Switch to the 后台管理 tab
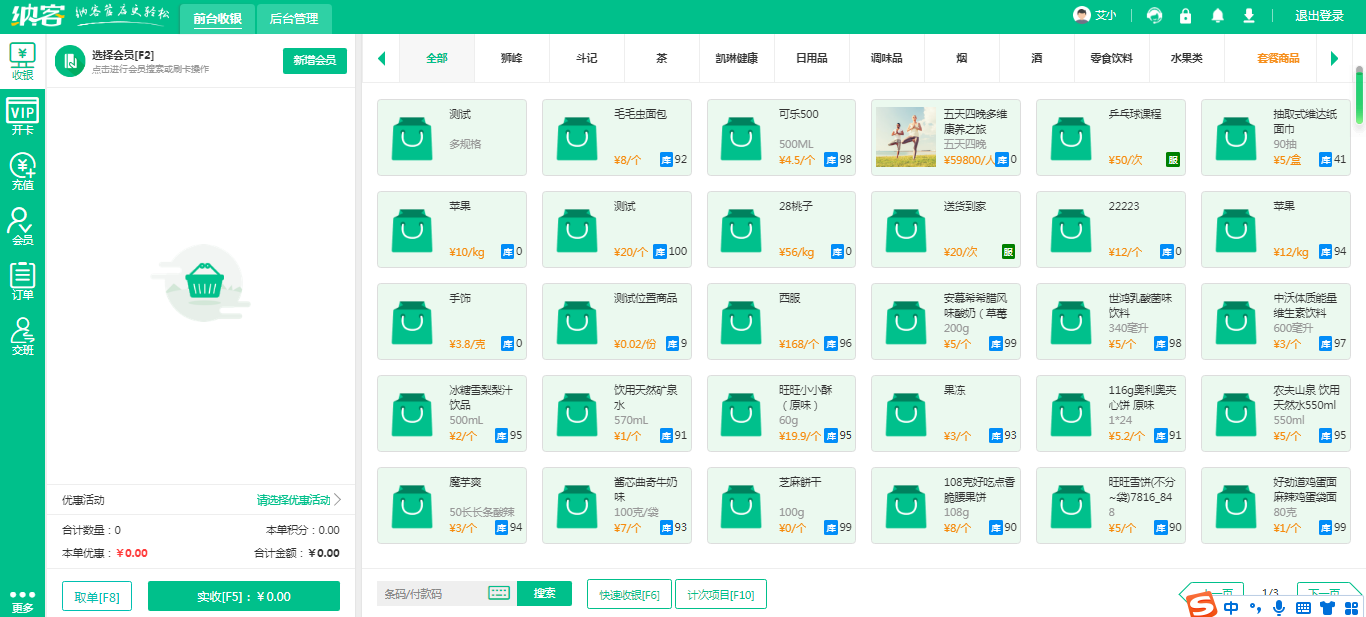The image size is (1366, 617). [x=294, y=18]
